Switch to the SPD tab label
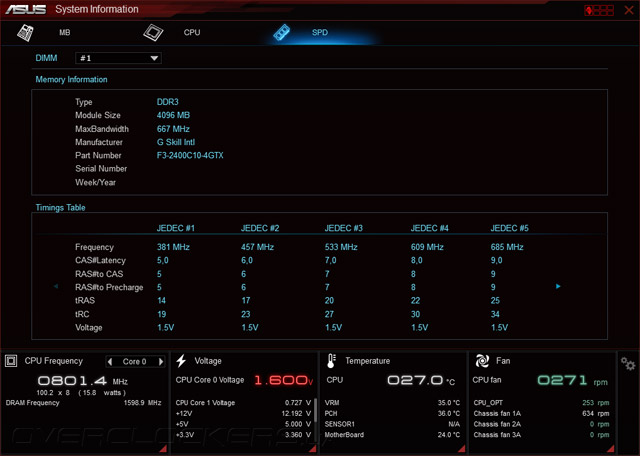The width and height of the screenshot is (640, 456). pyautogui.click(x=320, y=33)
